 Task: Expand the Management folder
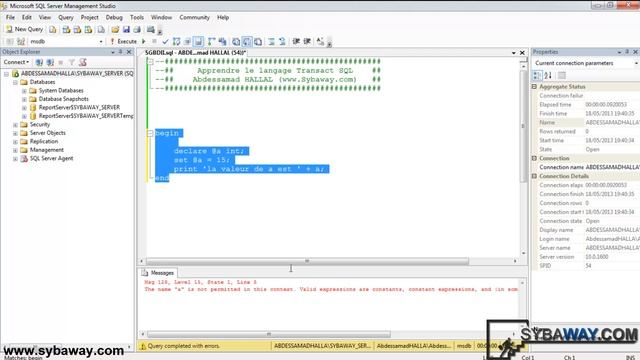click(x=15, y=150)
